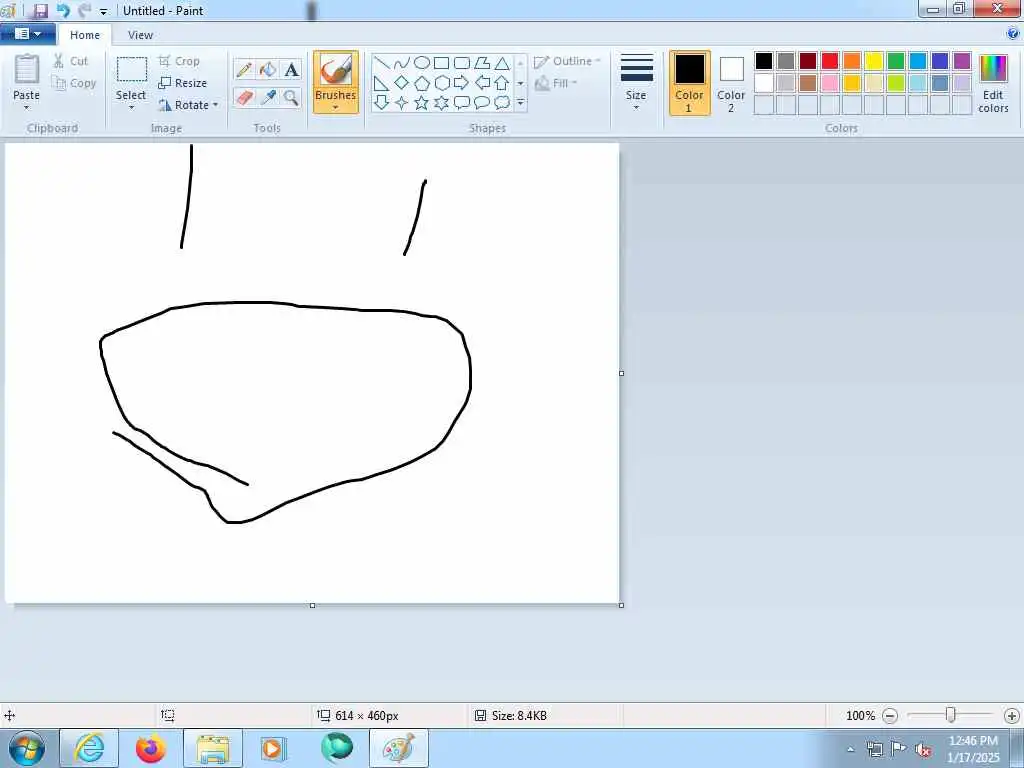
Task: Click the canvas bottom-right resize handle
Action: click(621, 605)
